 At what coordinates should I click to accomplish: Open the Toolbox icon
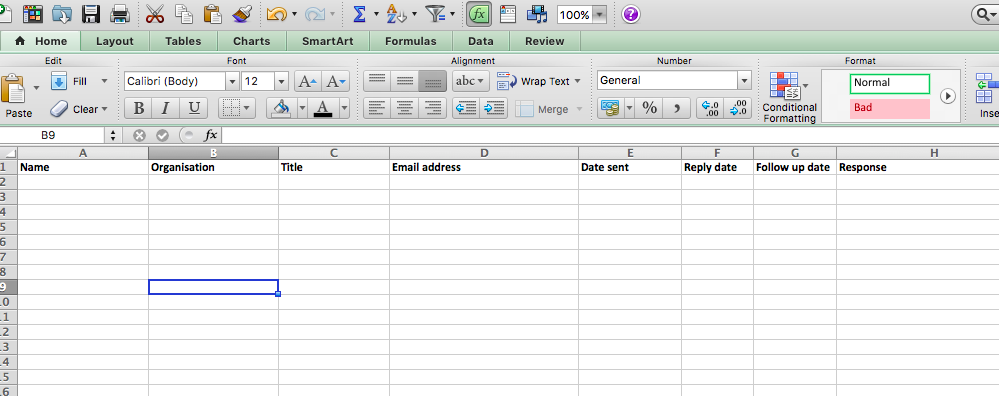tap(508, 14)
